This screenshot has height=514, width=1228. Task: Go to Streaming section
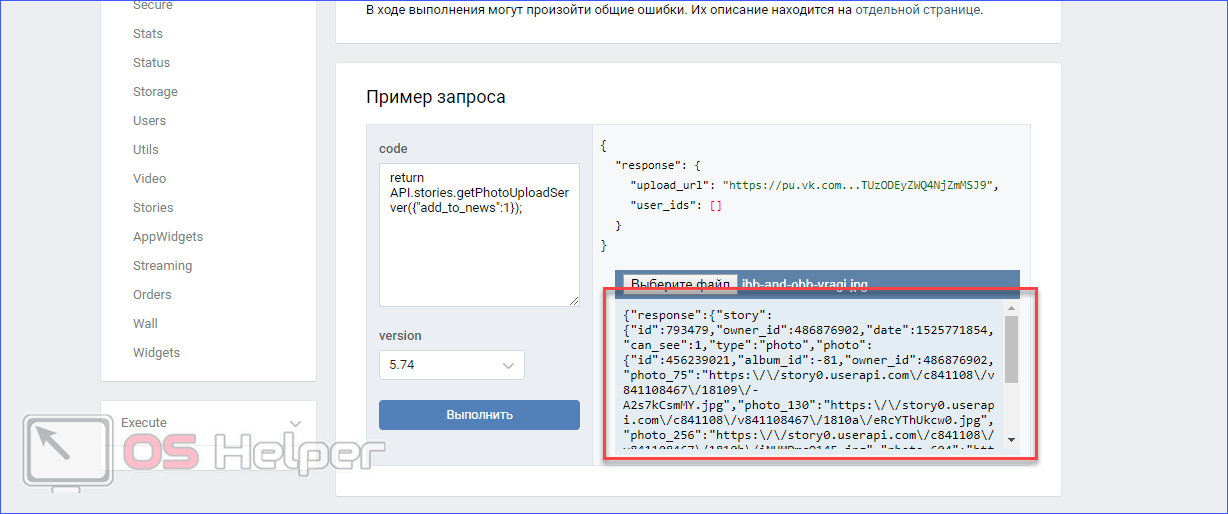point(162,266)
